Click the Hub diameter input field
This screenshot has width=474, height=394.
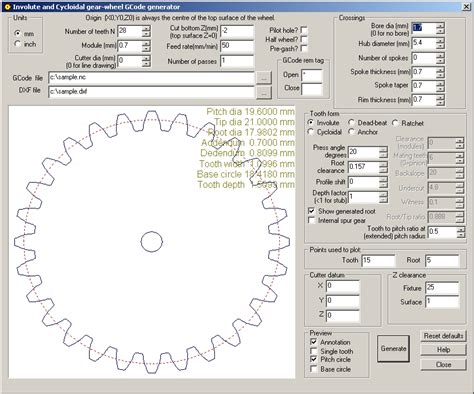(424, 43)
